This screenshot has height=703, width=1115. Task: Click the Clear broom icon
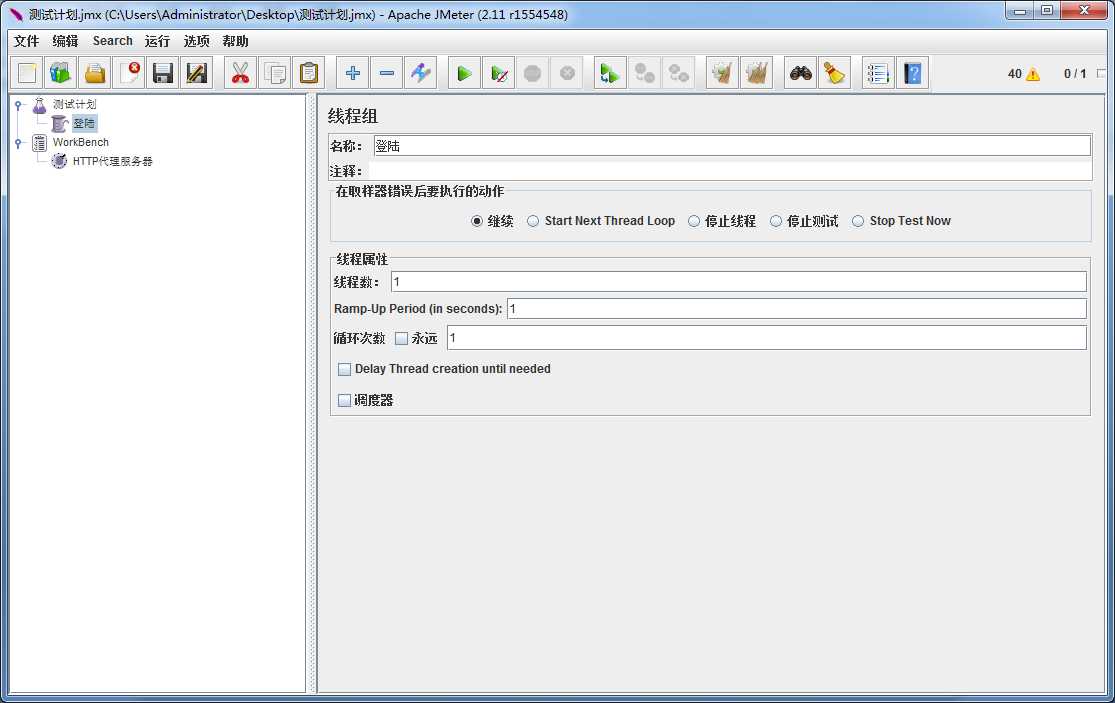(722, 73)
